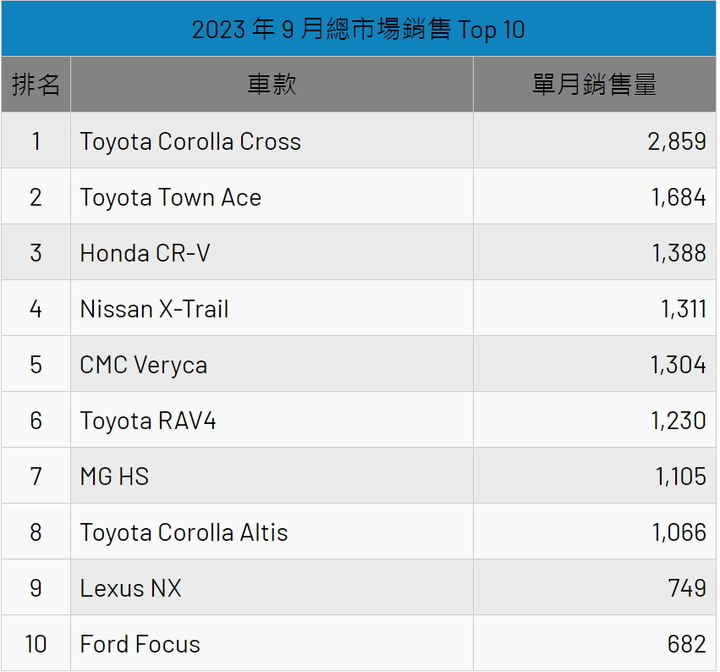The width and height of the screenshot is (720, 672).
Task: Click sales value 2,859
Action: 677,141
